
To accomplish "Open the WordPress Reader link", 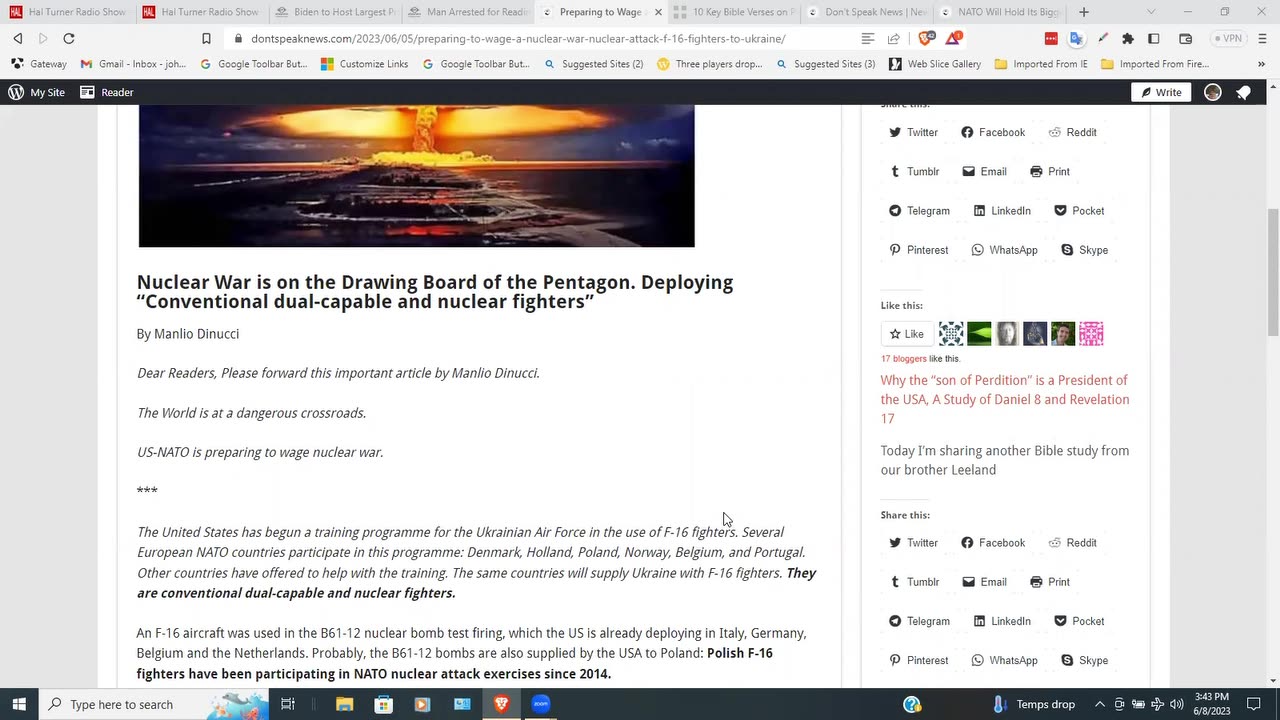I will 107,92.
